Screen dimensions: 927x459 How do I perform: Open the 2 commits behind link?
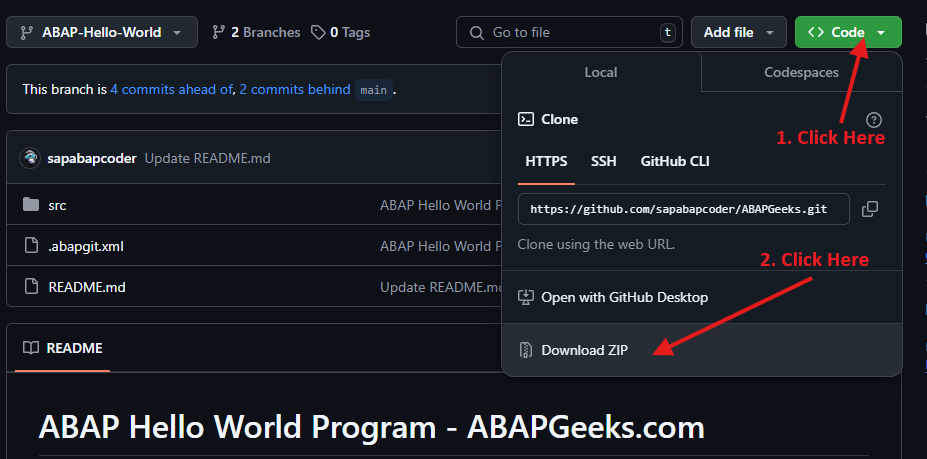pos(294,90)
